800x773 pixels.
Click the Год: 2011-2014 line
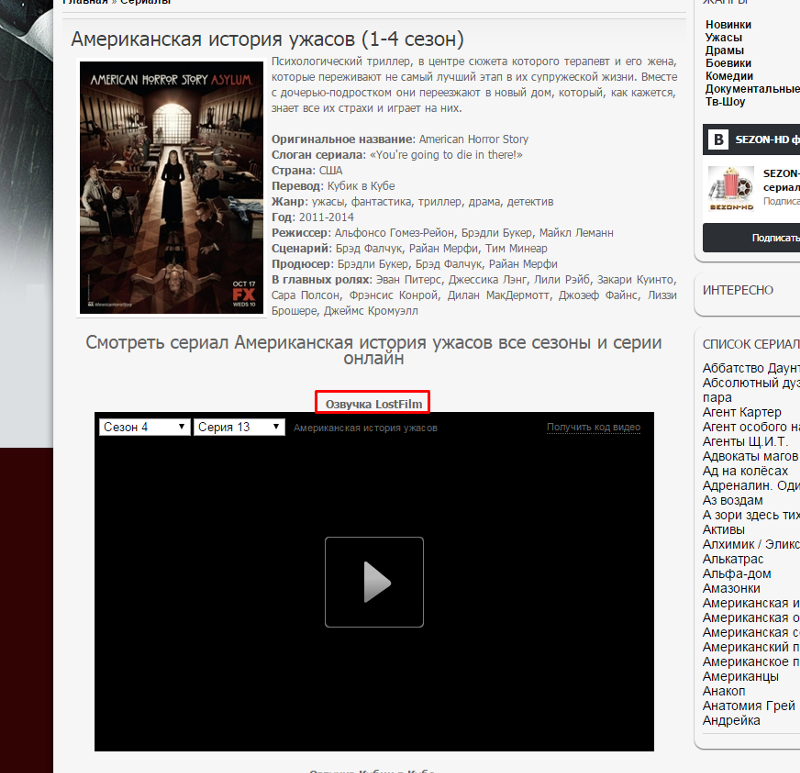[313, 217]
